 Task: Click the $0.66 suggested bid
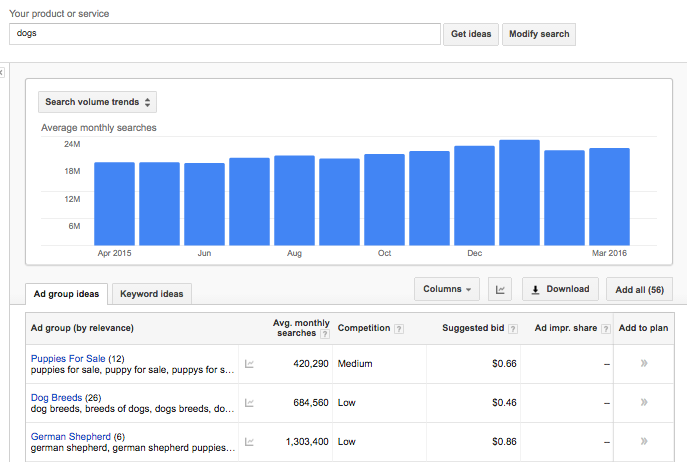504,364
